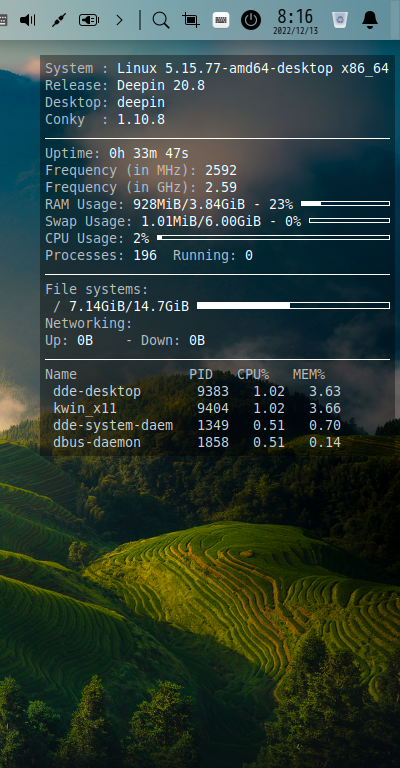Select the dbus-daemon process name
Image resolution: width=400 pixels, height=768 pixels.
point(97,442)
